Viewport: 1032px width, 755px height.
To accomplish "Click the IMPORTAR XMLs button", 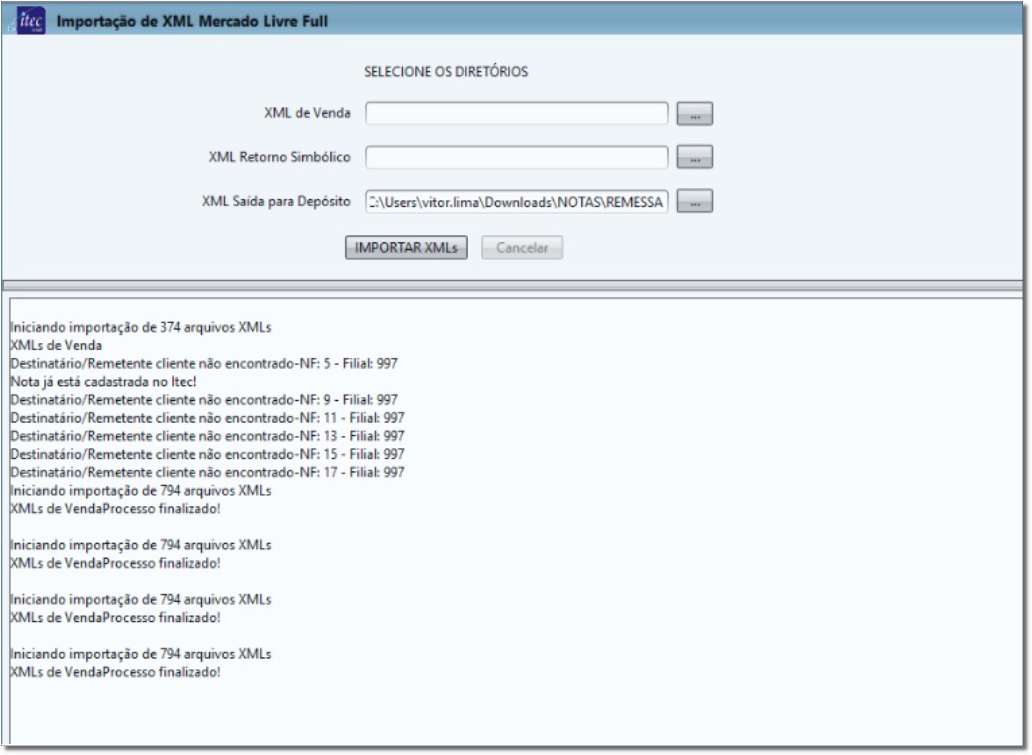I will (x=406, y=247).
